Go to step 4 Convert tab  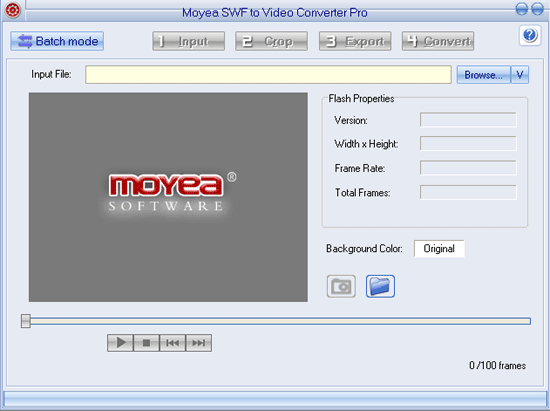438,41
